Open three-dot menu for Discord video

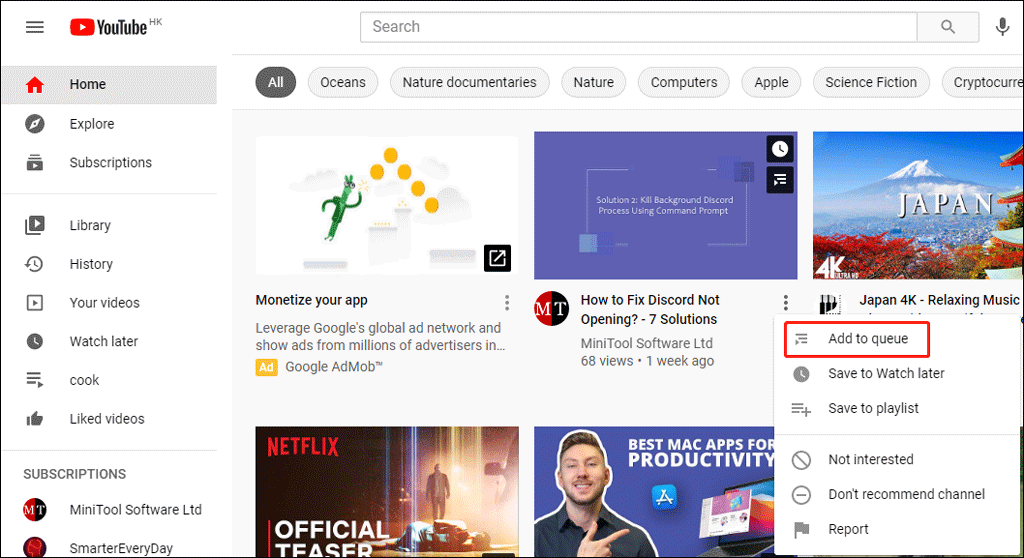pos(786,303)
